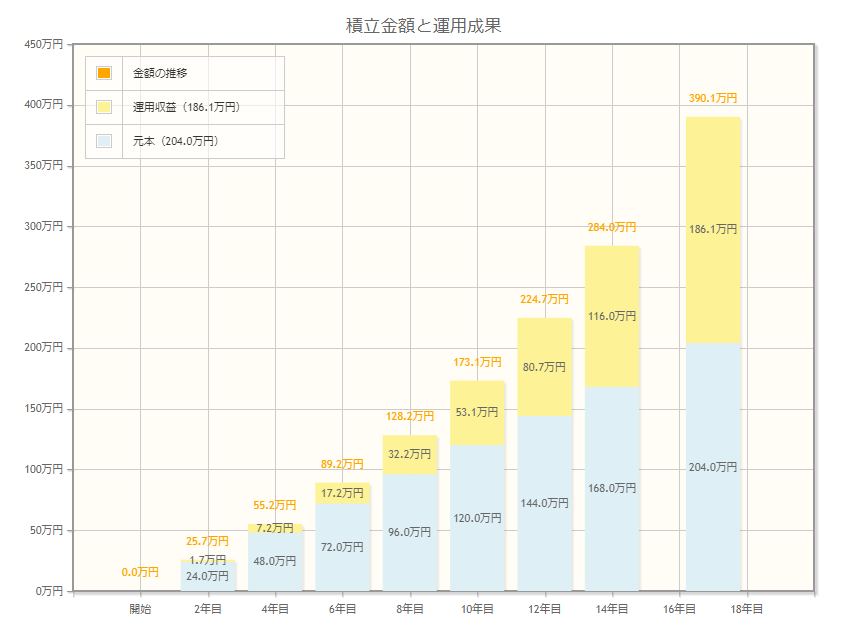This screenshot has width=853, height=626.
Task: Select the 7.2万円 segment value
Action: click(275, 528)
